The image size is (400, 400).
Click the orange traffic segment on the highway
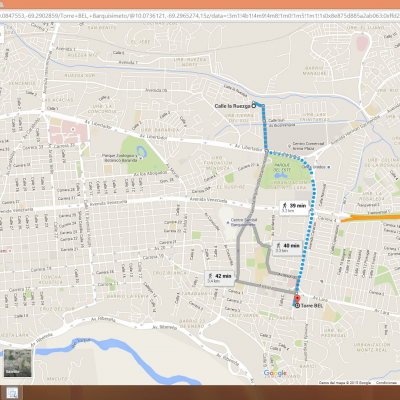point(370,218)
